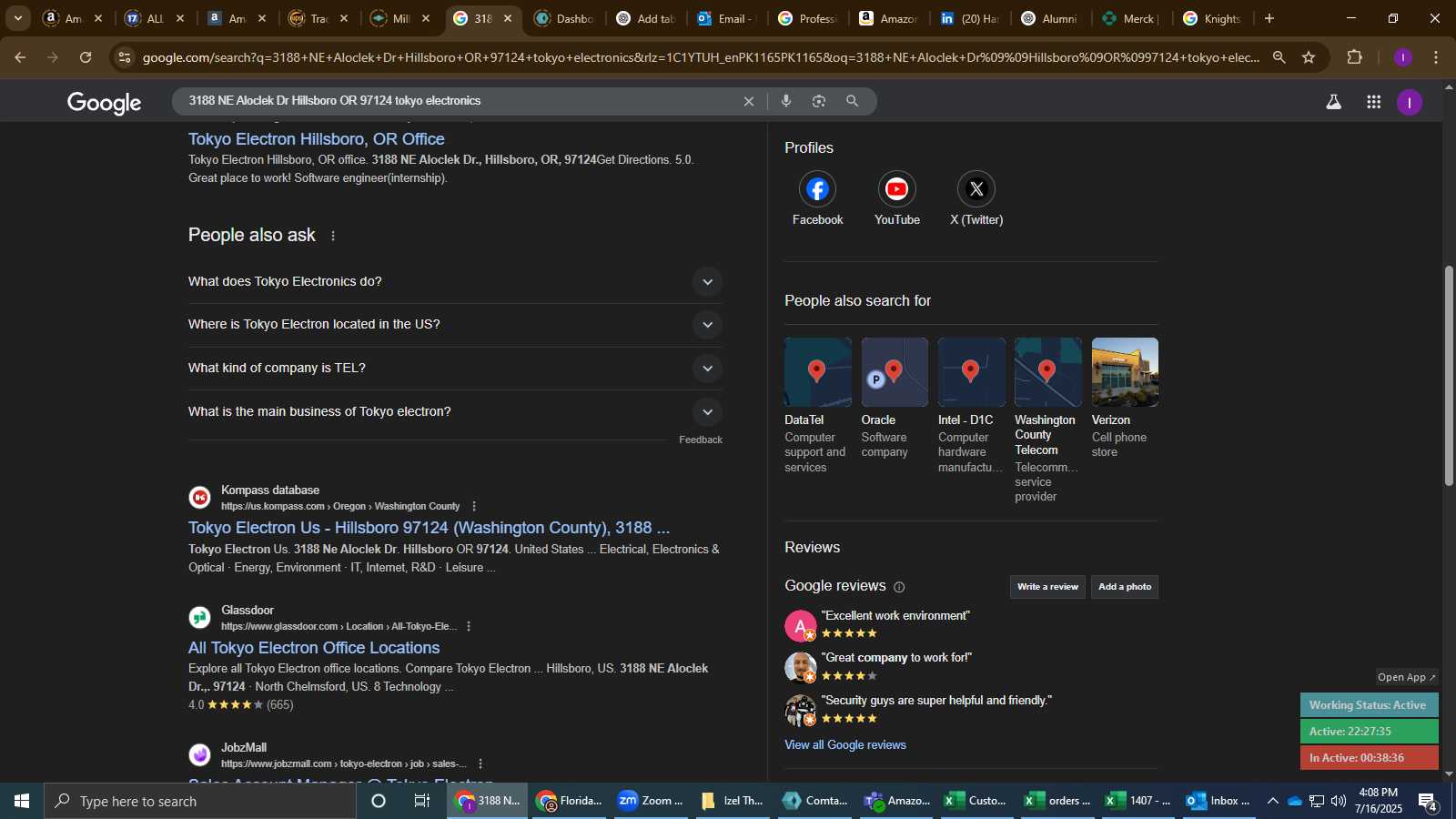Bookmark this page with star icon
This screenshot has height=819, width=1456.
(1309, 57)
